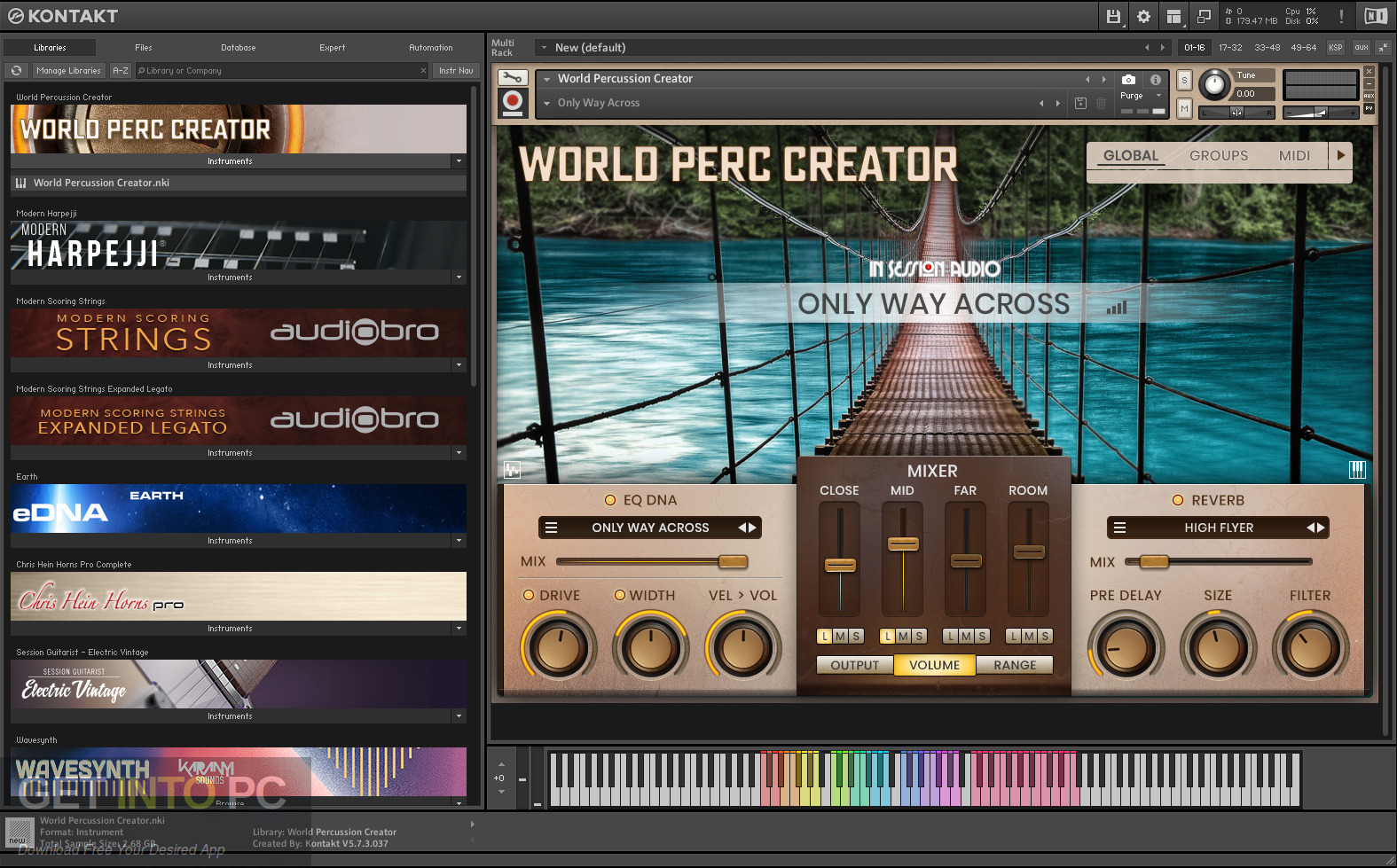Click the HIGH FLYER reverb preset arrows

[x=1315, y=528]
